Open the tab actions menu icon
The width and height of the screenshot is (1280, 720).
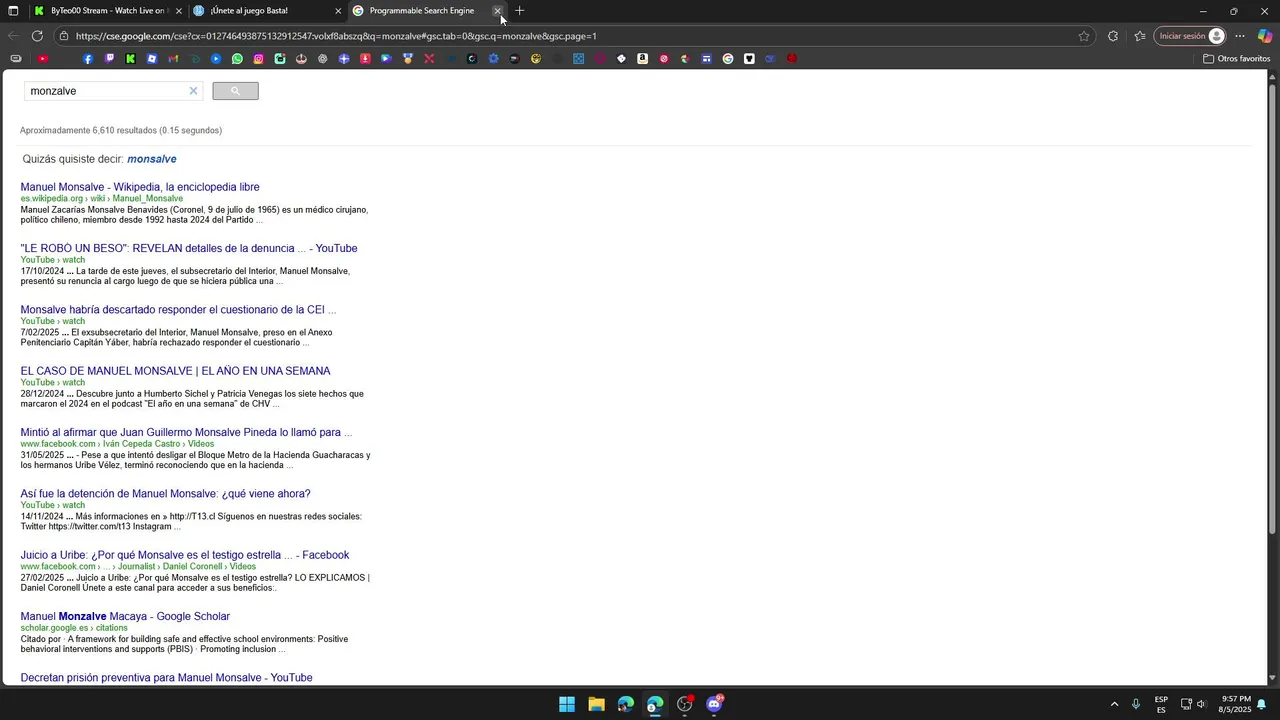[x=13, y=11]
